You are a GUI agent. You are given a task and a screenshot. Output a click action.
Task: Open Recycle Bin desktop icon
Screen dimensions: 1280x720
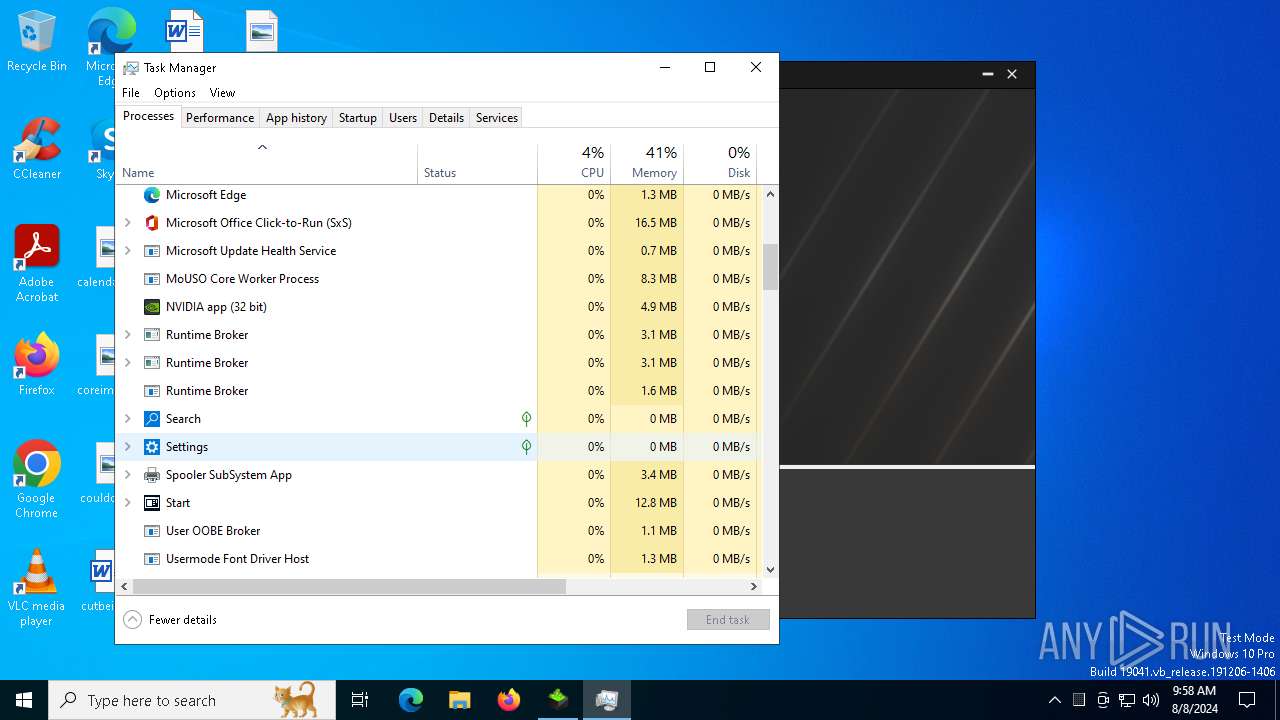37,42
